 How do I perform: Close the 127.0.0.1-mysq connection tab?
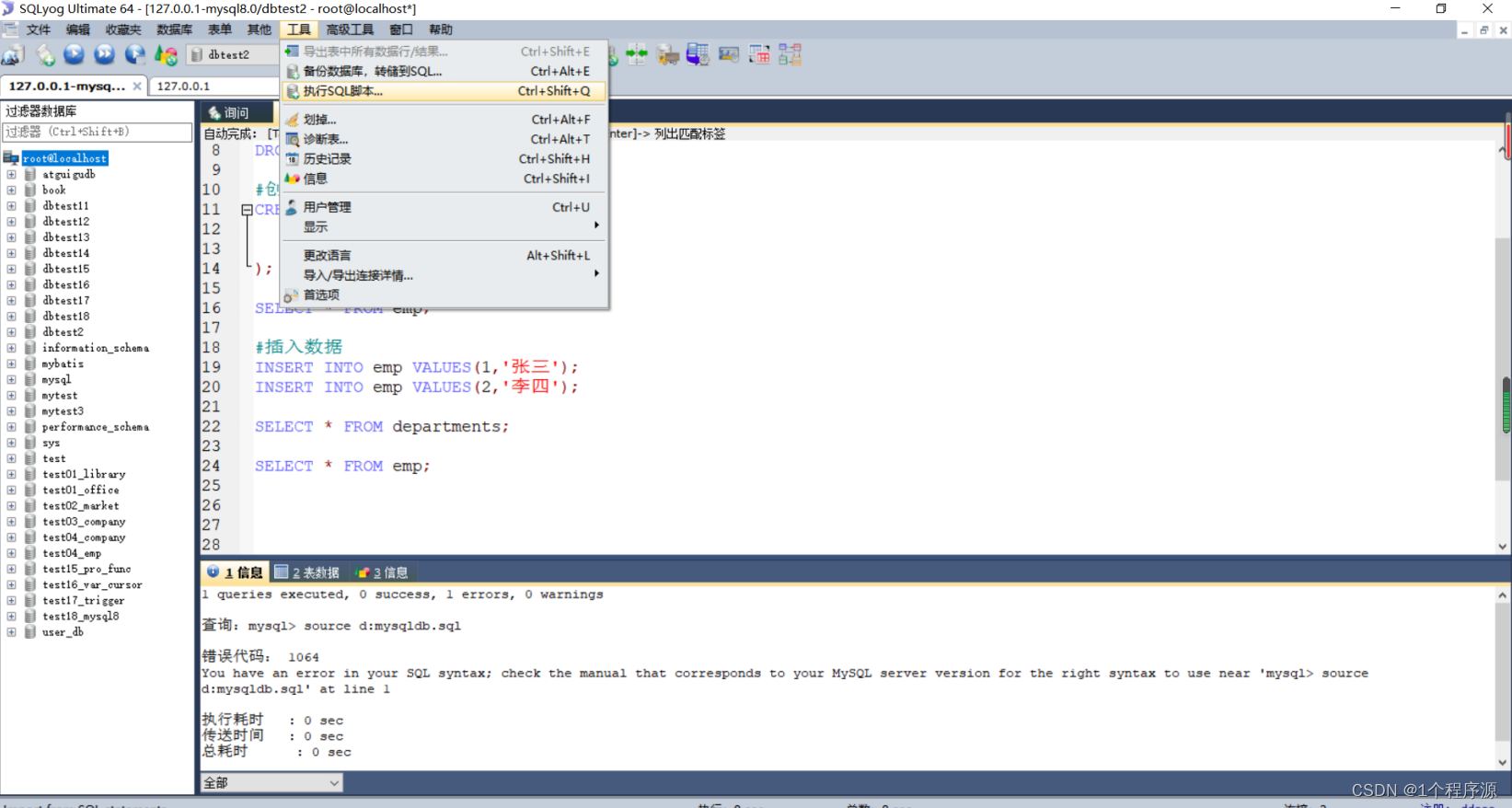[x=137, y=86]
